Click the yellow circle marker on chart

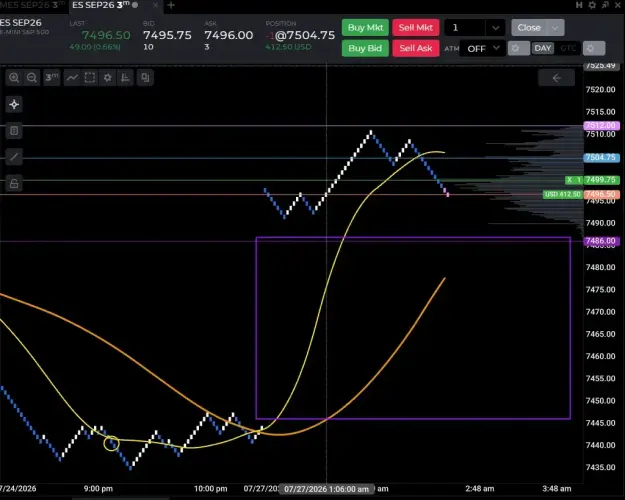[x=111, y=443]
